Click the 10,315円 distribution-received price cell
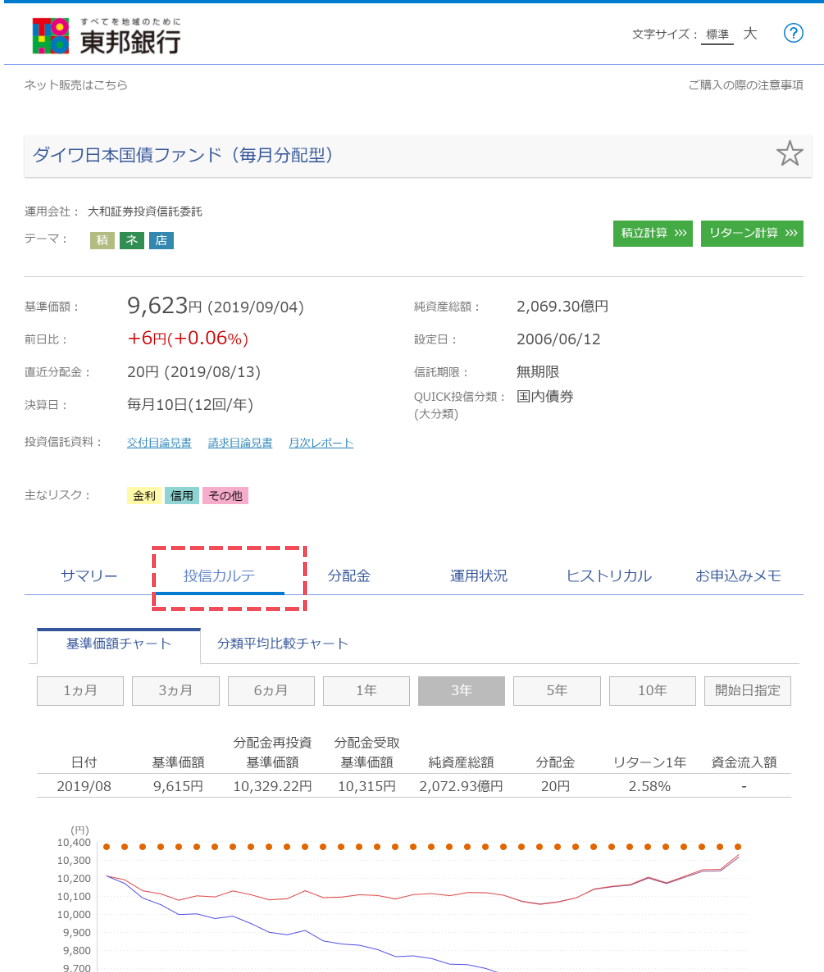This screenshot has height=972, width=824. (x=366, y=786)
